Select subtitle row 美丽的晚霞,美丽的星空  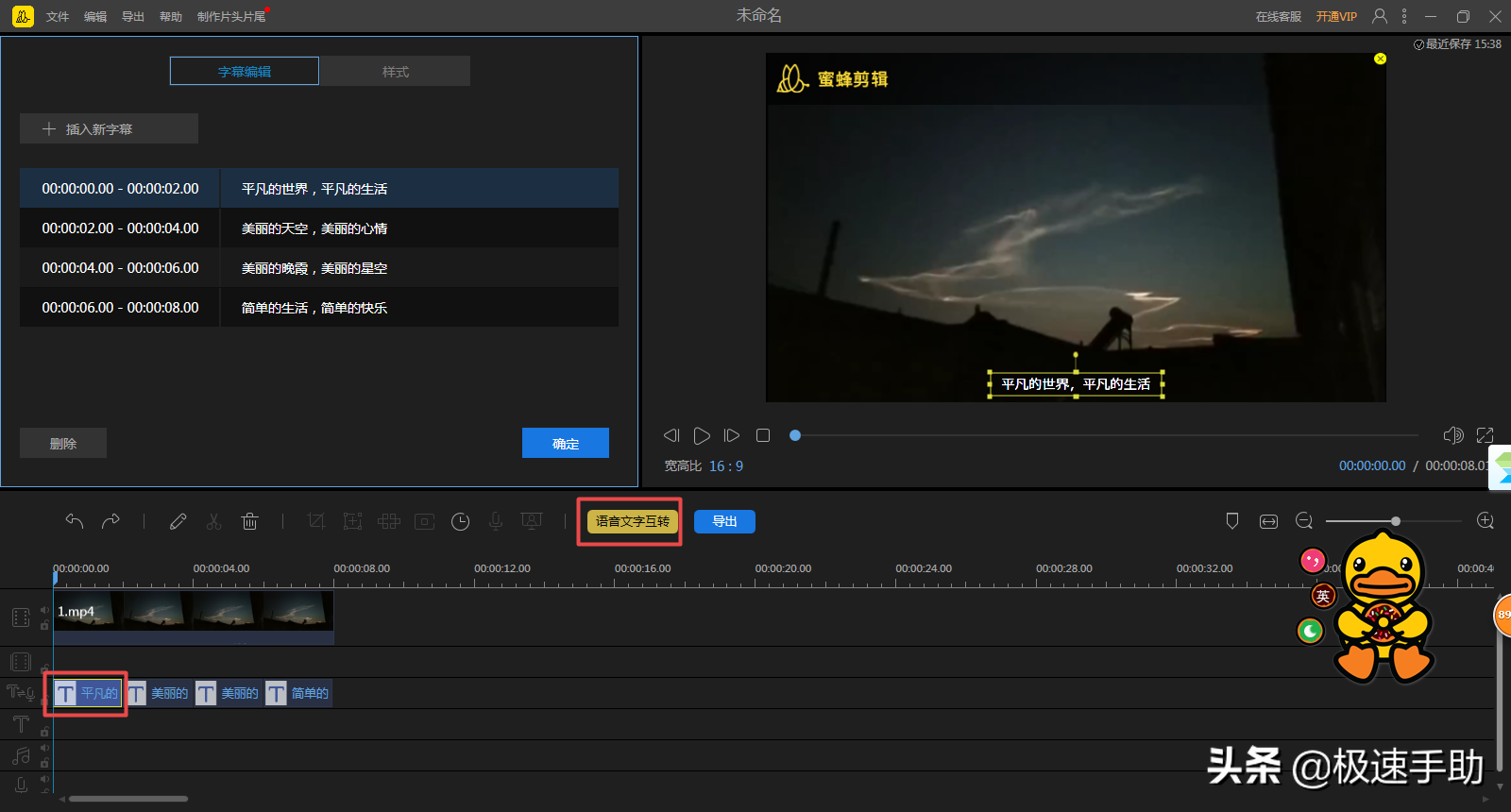coord(319,267)
